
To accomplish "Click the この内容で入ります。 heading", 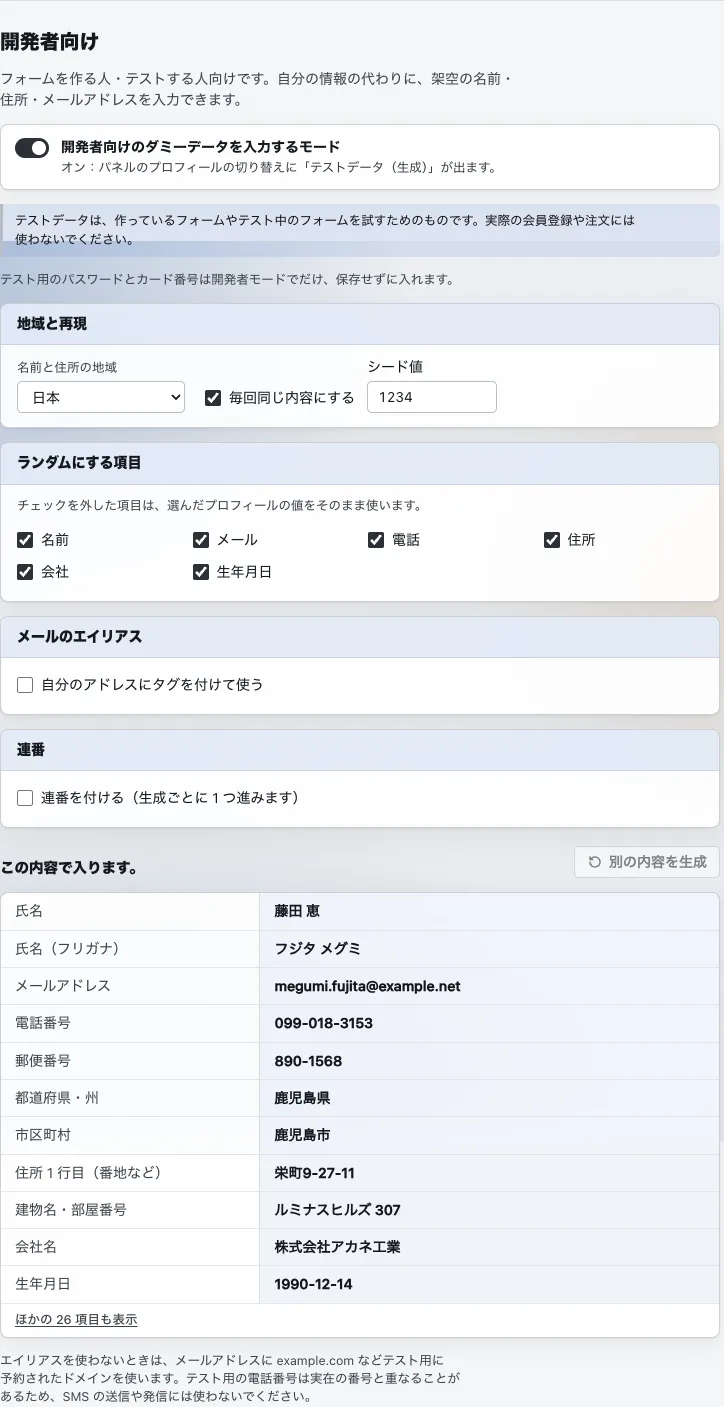I will click(69, 868).
